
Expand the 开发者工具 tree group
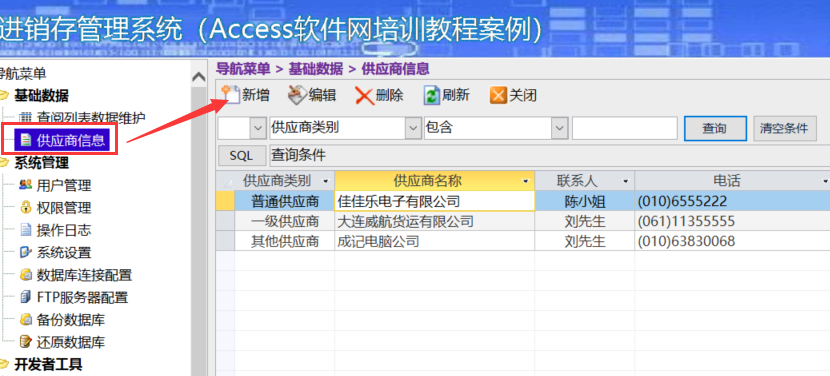coord(48,364)
